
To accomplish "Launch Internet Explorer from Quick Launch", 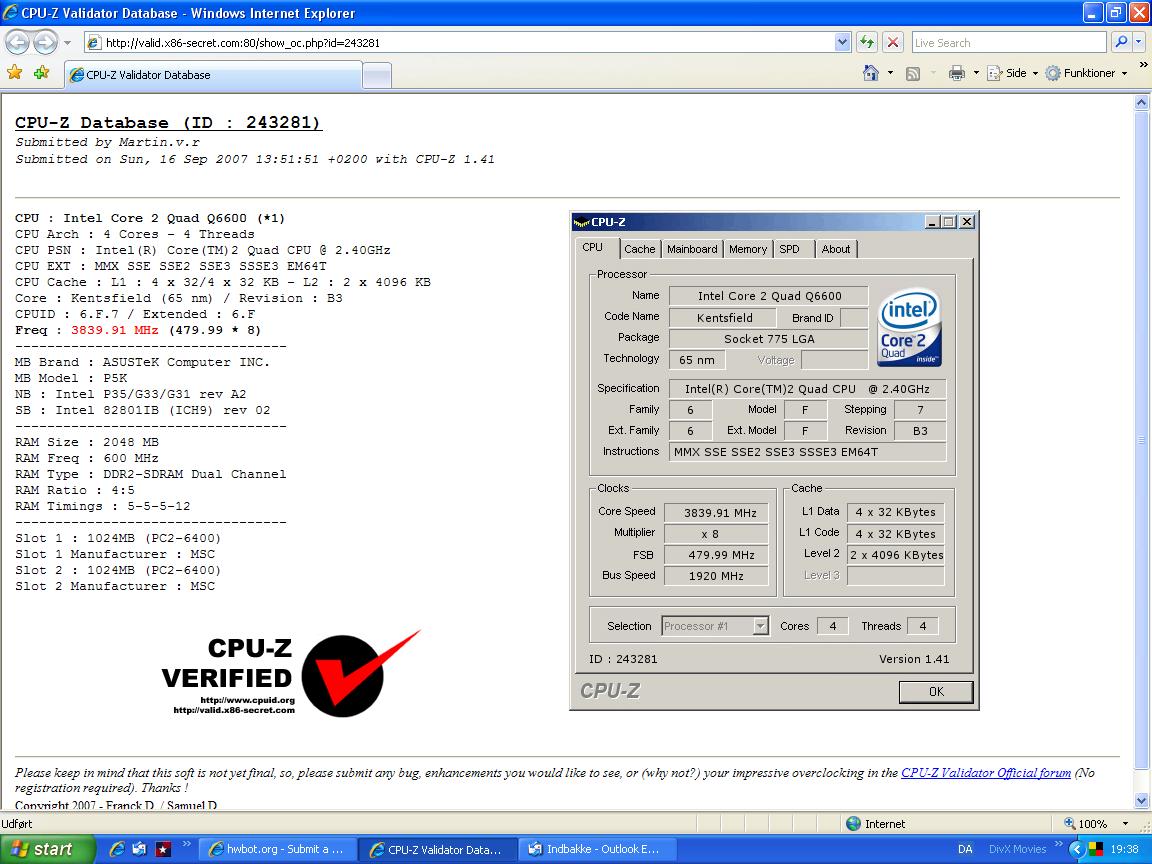I will point(116,849).
